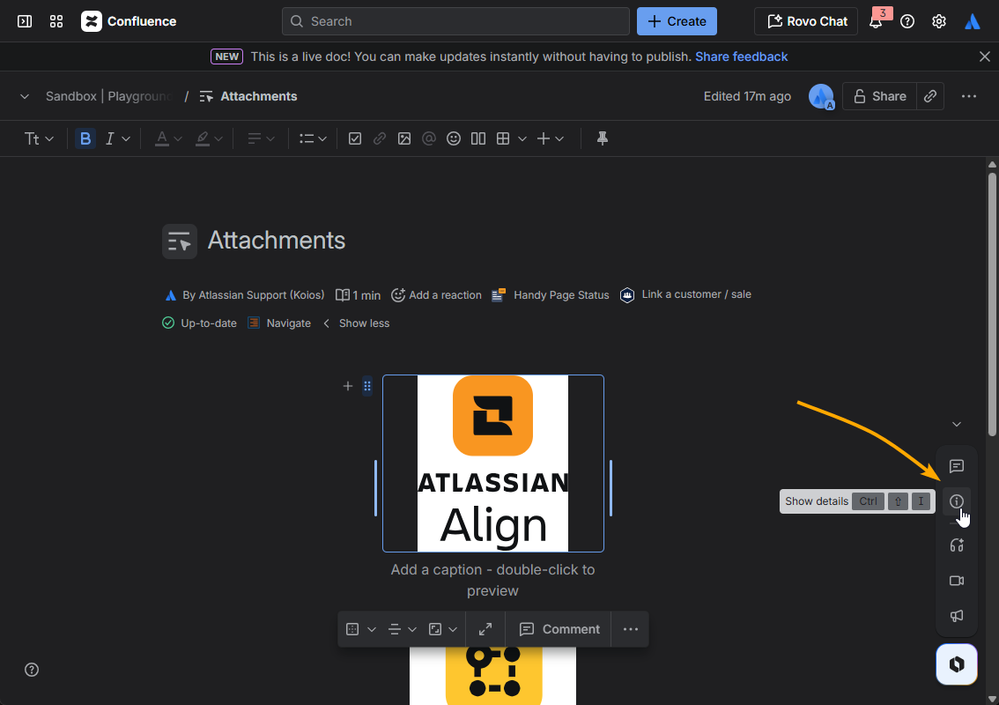
Task: Click the Add a caption text
Action: coord(492,580)
